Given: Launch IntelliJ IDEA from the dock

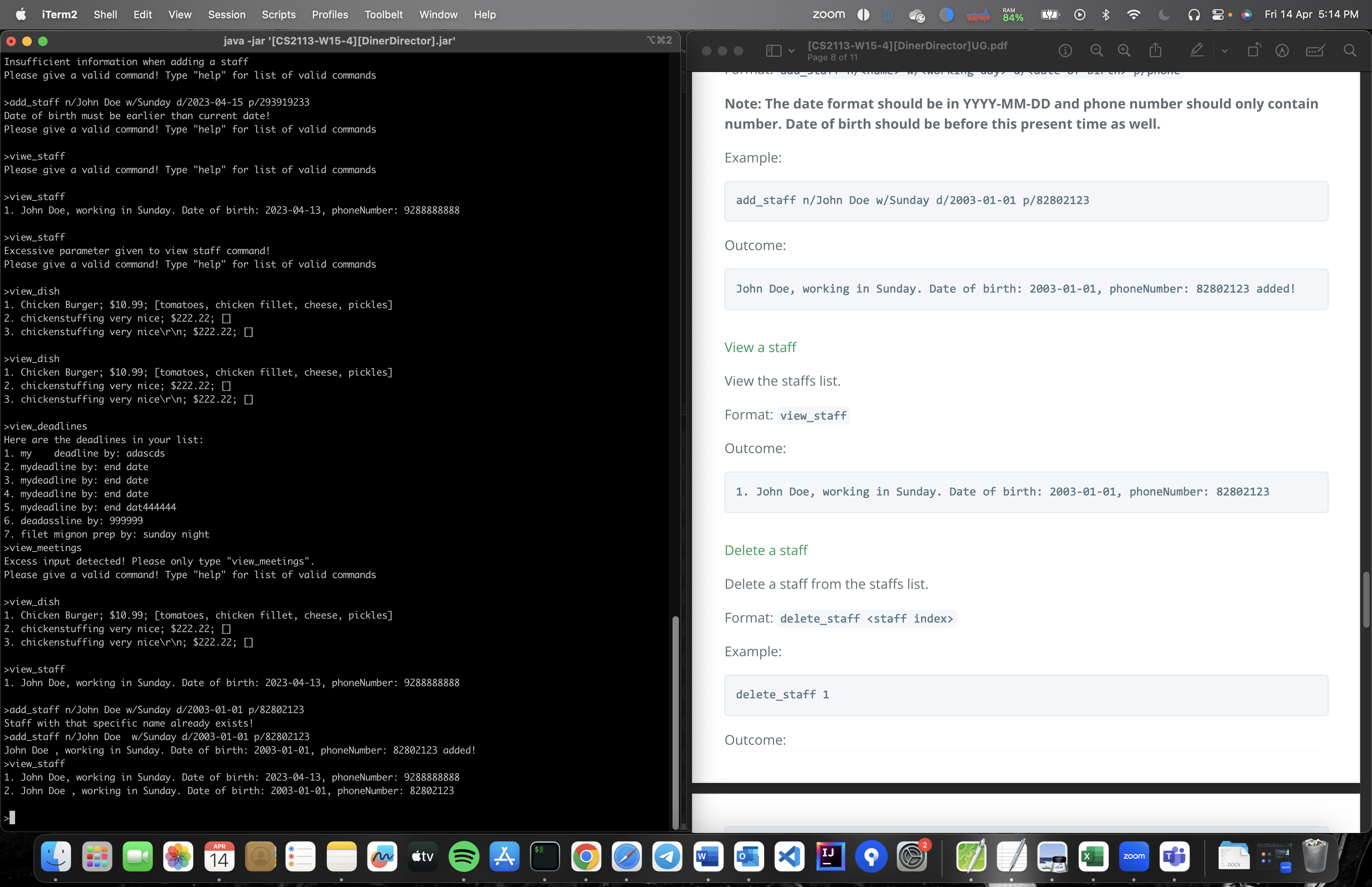Looking at the screenshot, I should (830, 856).
